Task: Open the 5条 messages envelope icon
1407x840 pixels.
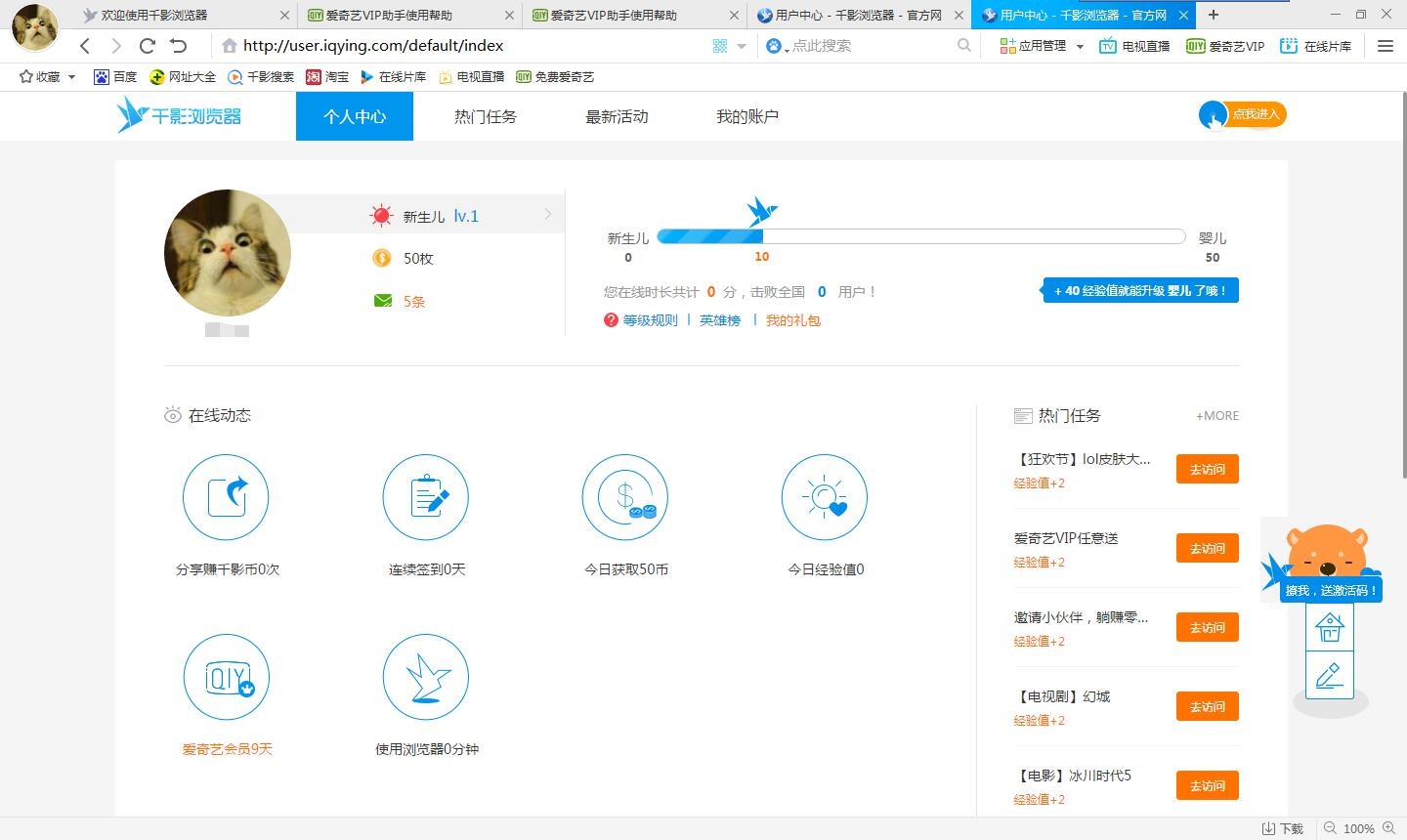Action: (x=383, y=301)
